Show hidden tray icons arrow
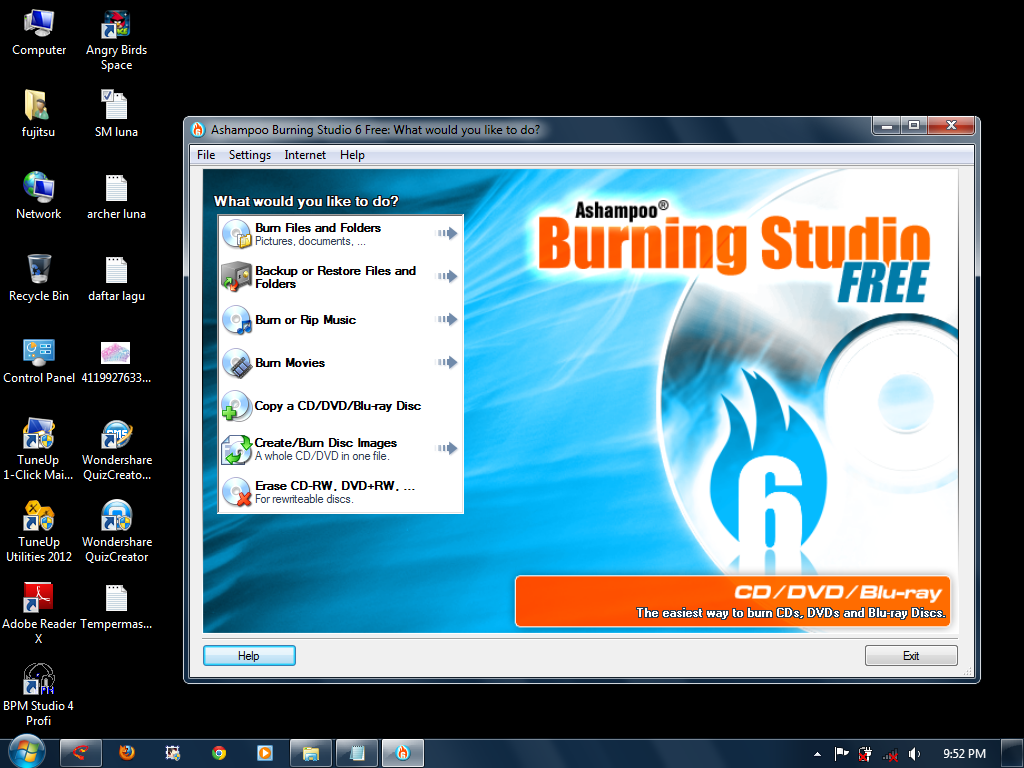 tap(818, 754)
